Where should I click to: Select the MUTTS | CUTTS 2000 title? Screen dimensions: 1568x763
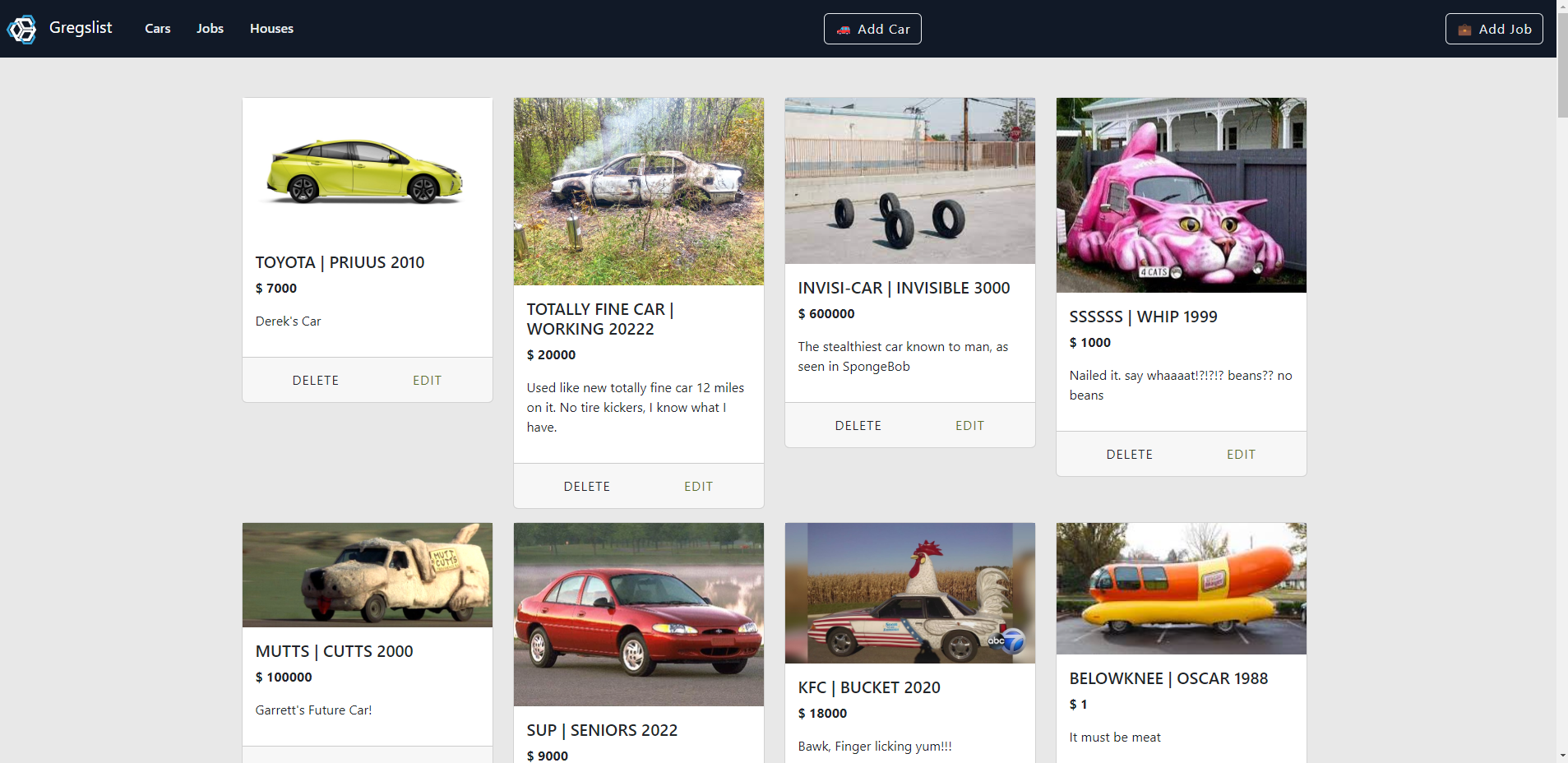tap(334, 651)
